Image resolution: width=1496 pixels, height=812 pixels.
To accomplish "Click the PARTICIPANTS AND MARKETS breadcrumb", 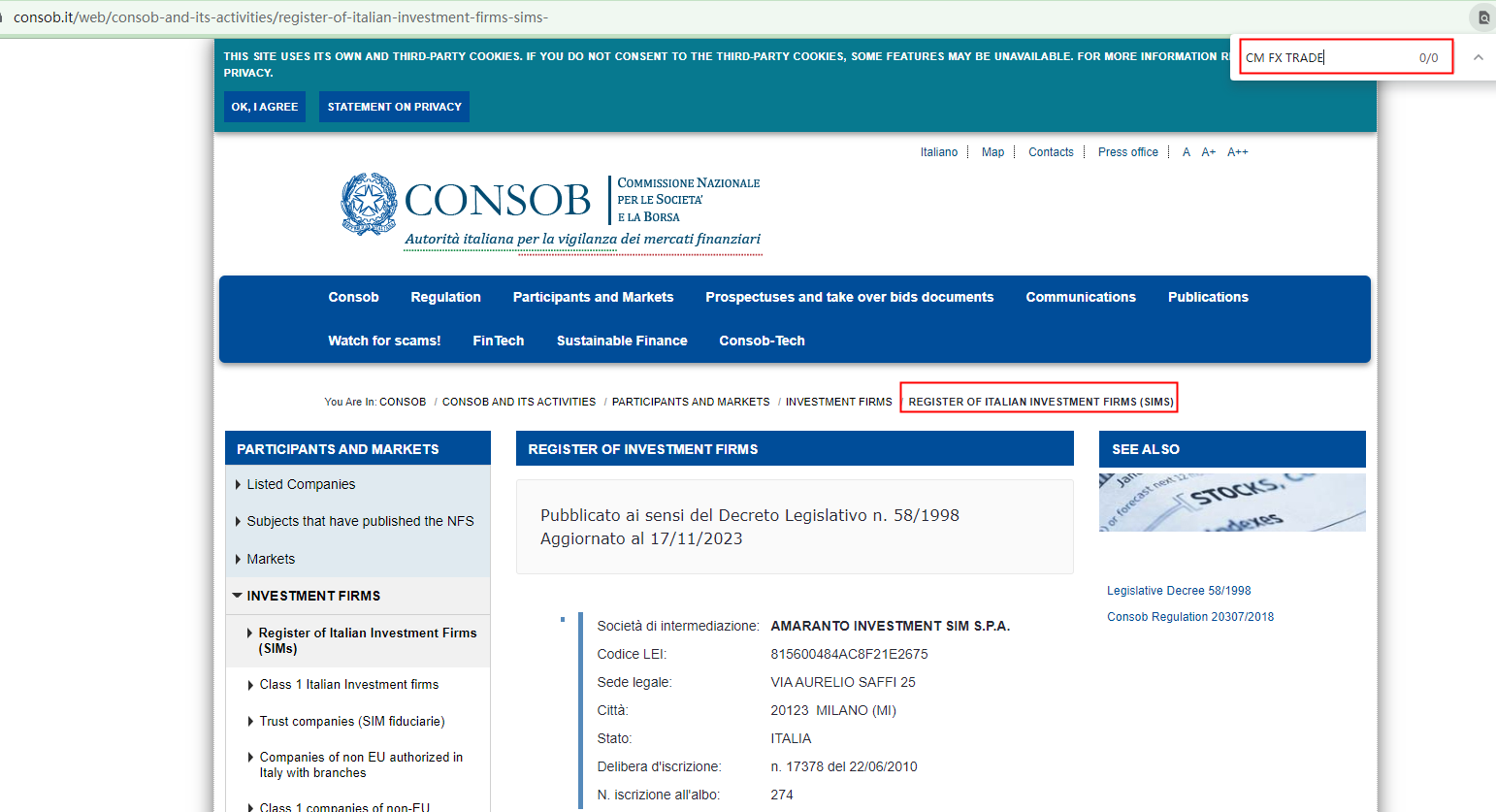I will [691, 402].
